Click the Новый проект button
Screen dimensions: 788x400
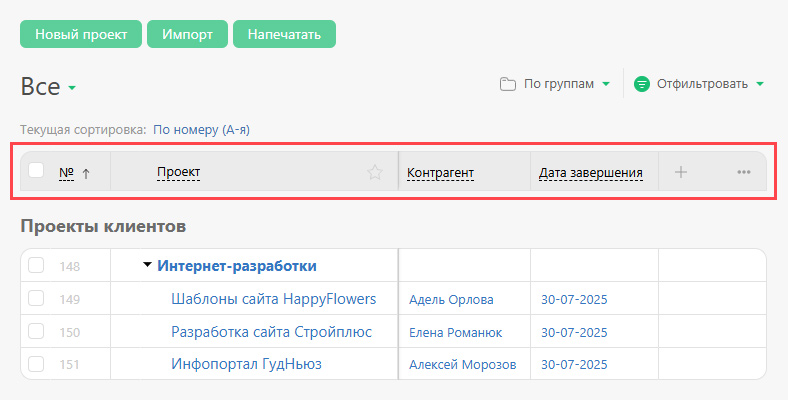(81, 34)
